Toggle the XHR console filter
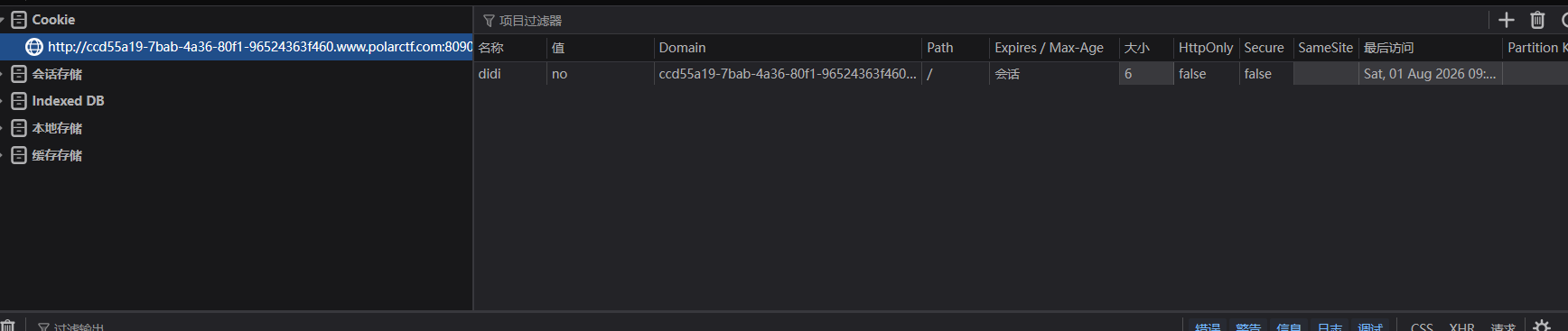This screenshot has height=331, width=1568. point(1462,326)
